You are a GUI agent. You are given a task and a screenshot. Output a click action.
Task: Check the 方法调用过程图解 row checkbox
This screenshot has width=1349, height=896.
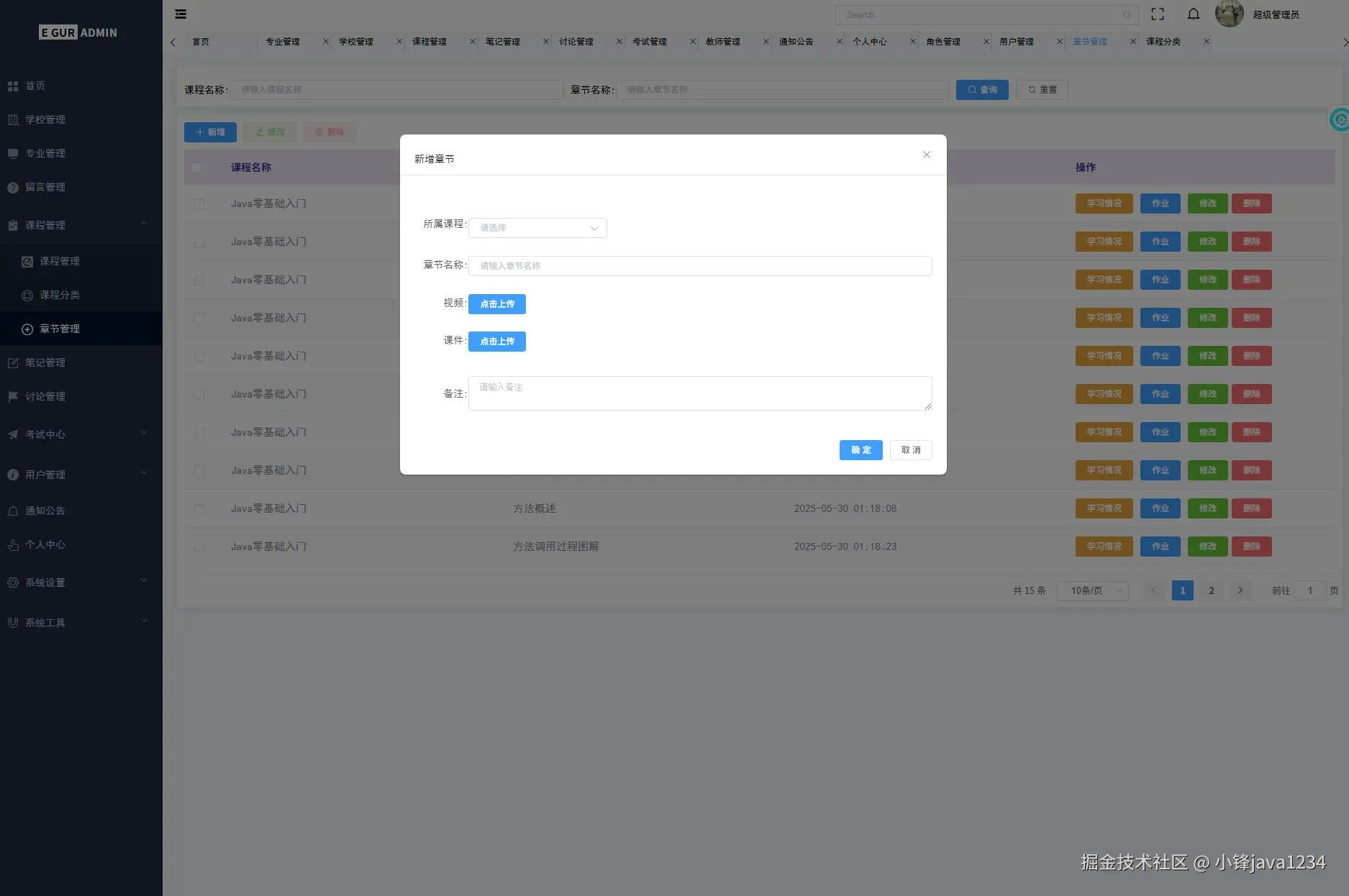tap(199, 547)
